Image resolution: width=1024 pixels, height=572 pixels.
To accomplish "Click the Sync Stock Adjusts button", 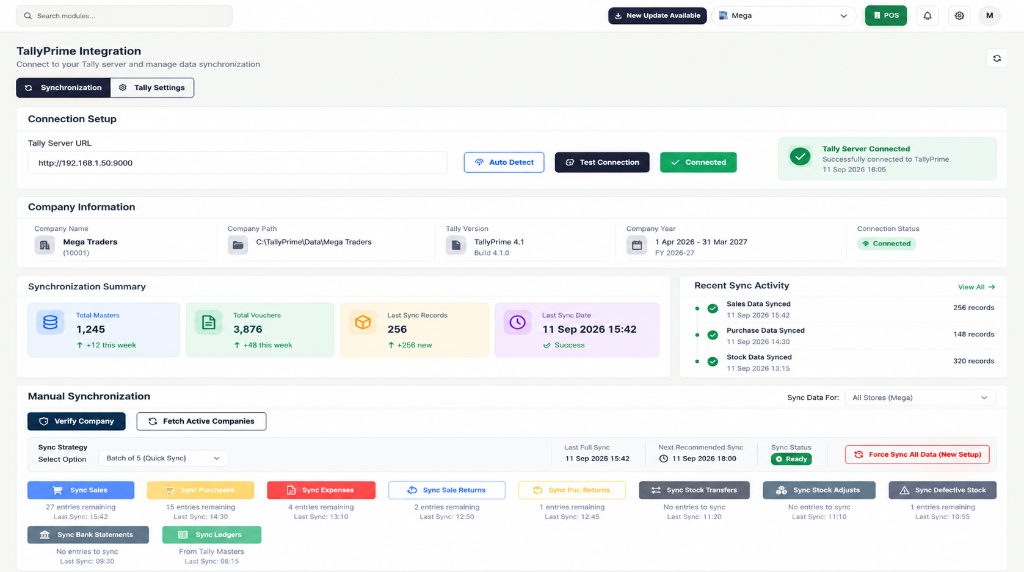I will tap(819, 490).
